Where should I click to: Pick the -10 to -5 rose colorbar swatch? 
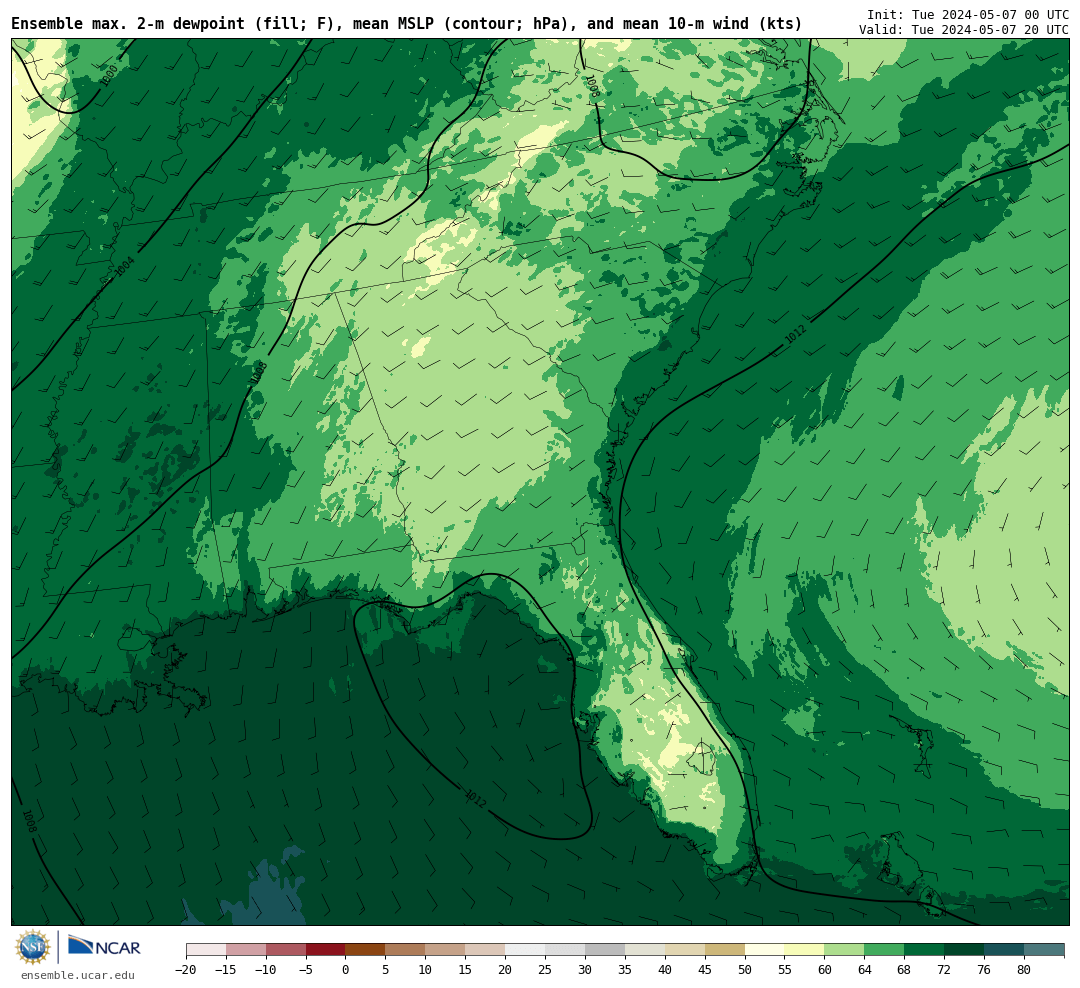coord(286,950)
